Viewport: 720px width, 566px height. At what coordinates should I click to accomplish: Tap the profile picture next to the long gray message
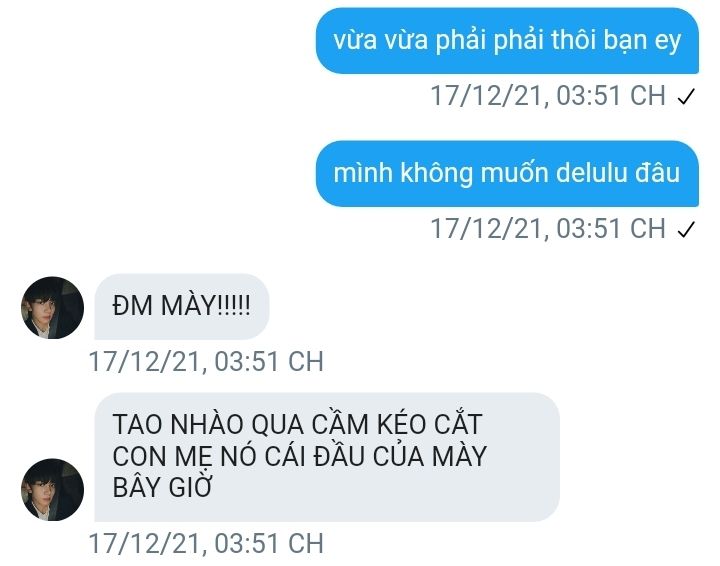pyautogui.click(x=52, y=489)
